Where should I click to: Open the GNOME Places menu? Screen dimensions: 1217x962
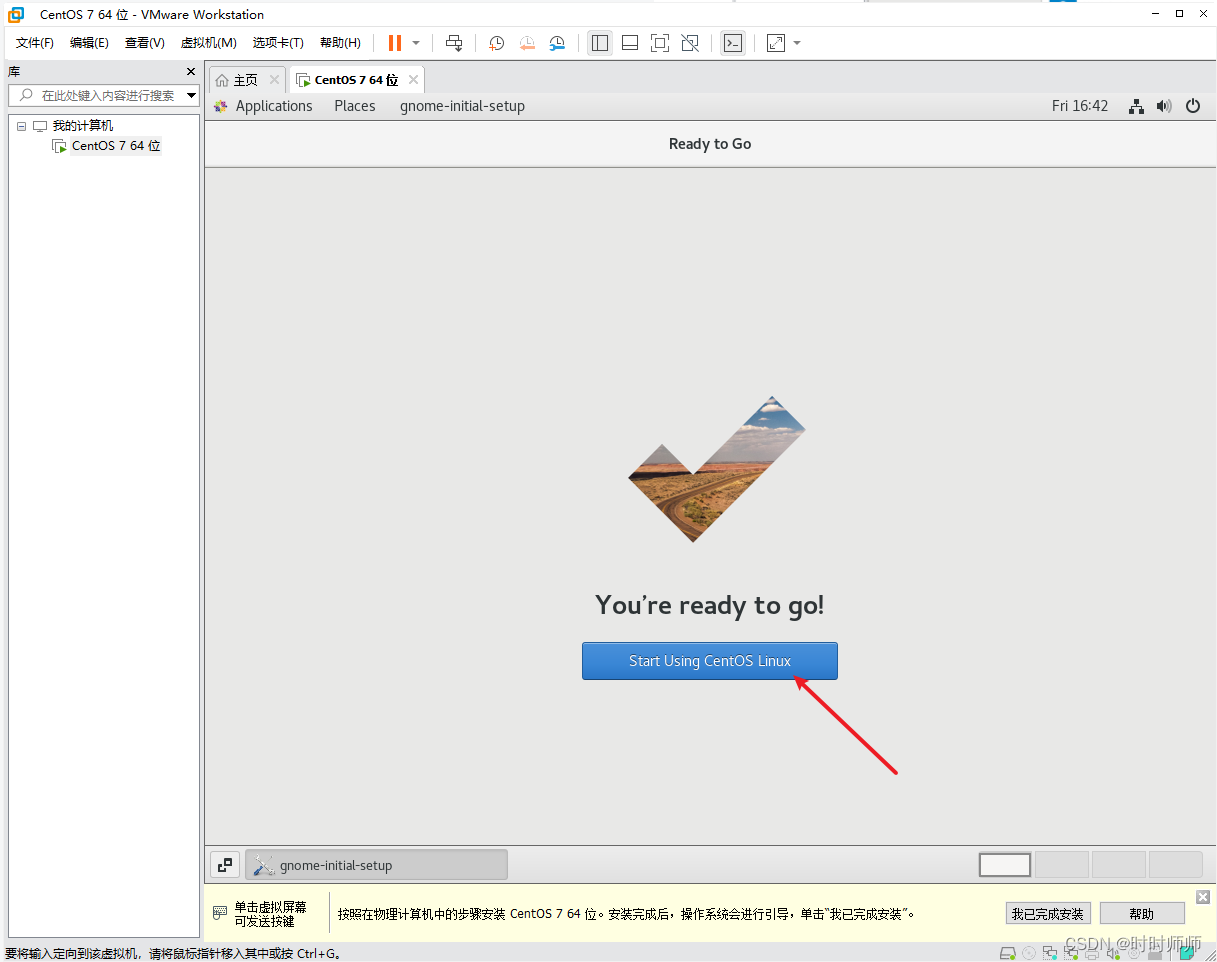pyautogui.click(x=355, y=106)
